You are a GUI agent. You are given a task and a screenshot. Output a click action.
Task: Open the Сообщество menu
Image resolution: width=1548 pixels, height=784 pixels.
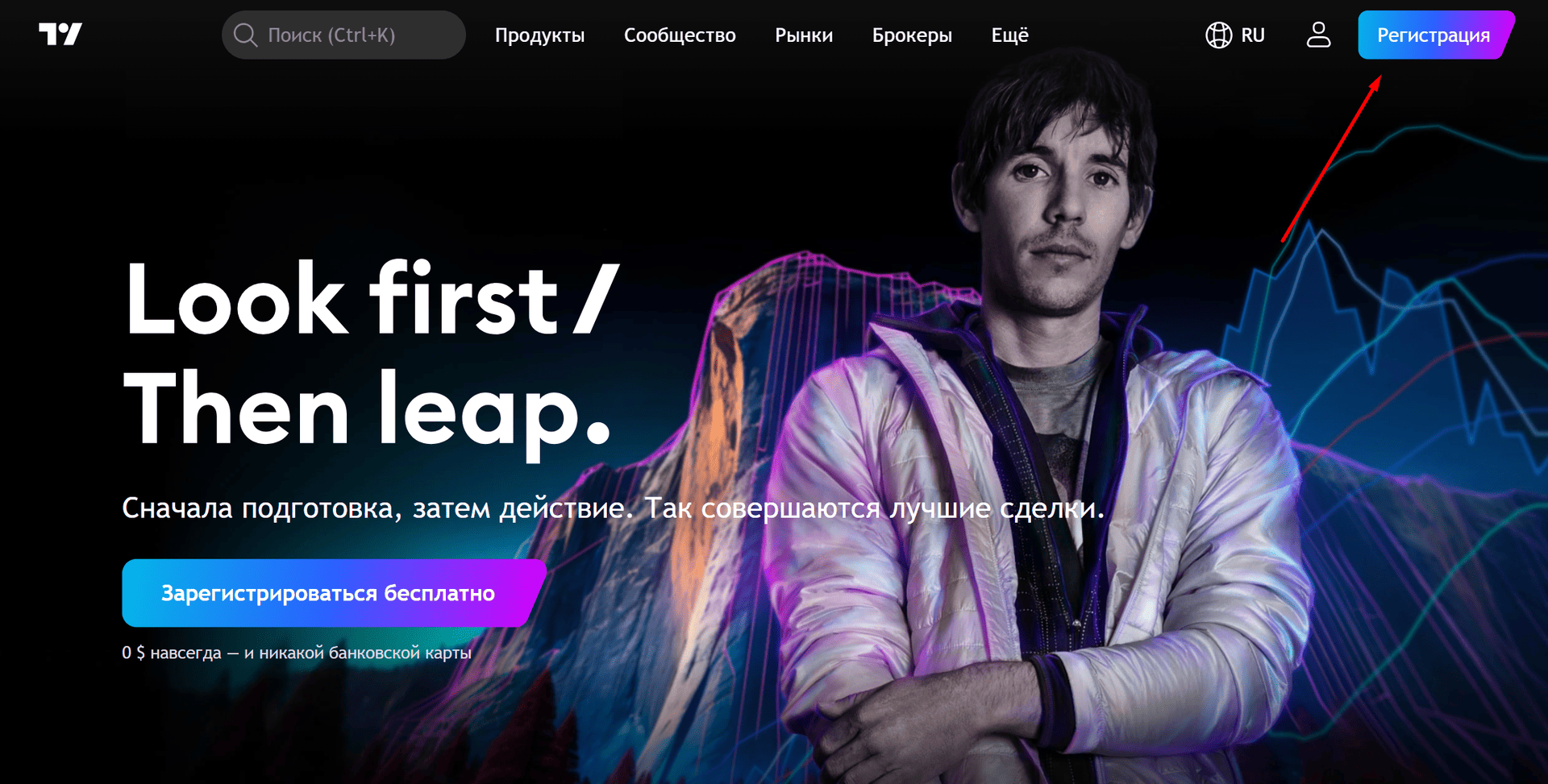pos(680,35)
